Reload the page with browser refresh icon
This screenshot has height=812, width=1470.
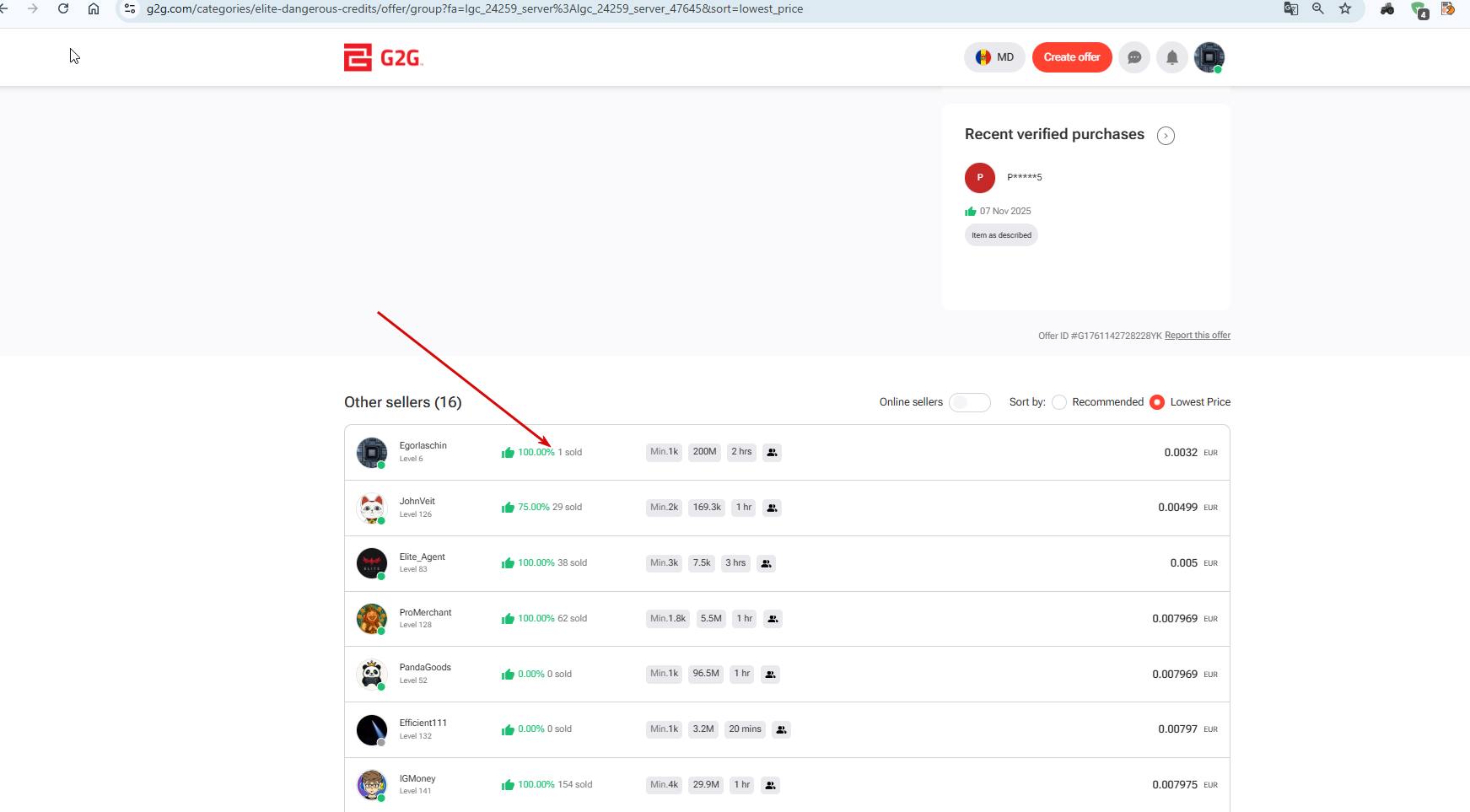click(63, 8)
